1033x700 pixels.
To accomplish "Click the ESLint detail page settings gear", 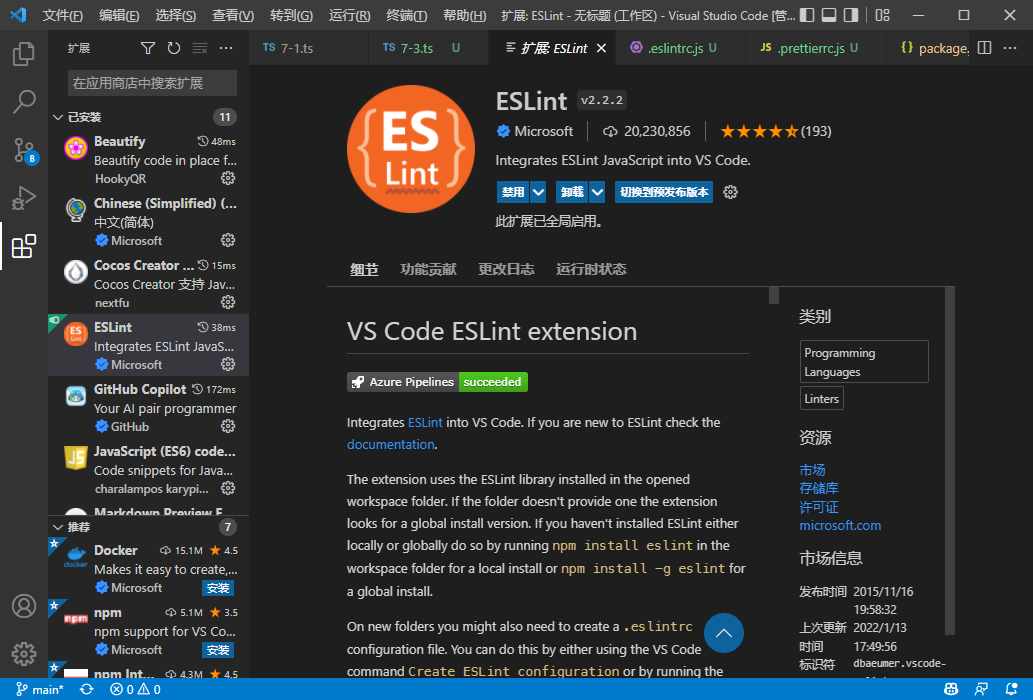I will [x=730, y=192].
